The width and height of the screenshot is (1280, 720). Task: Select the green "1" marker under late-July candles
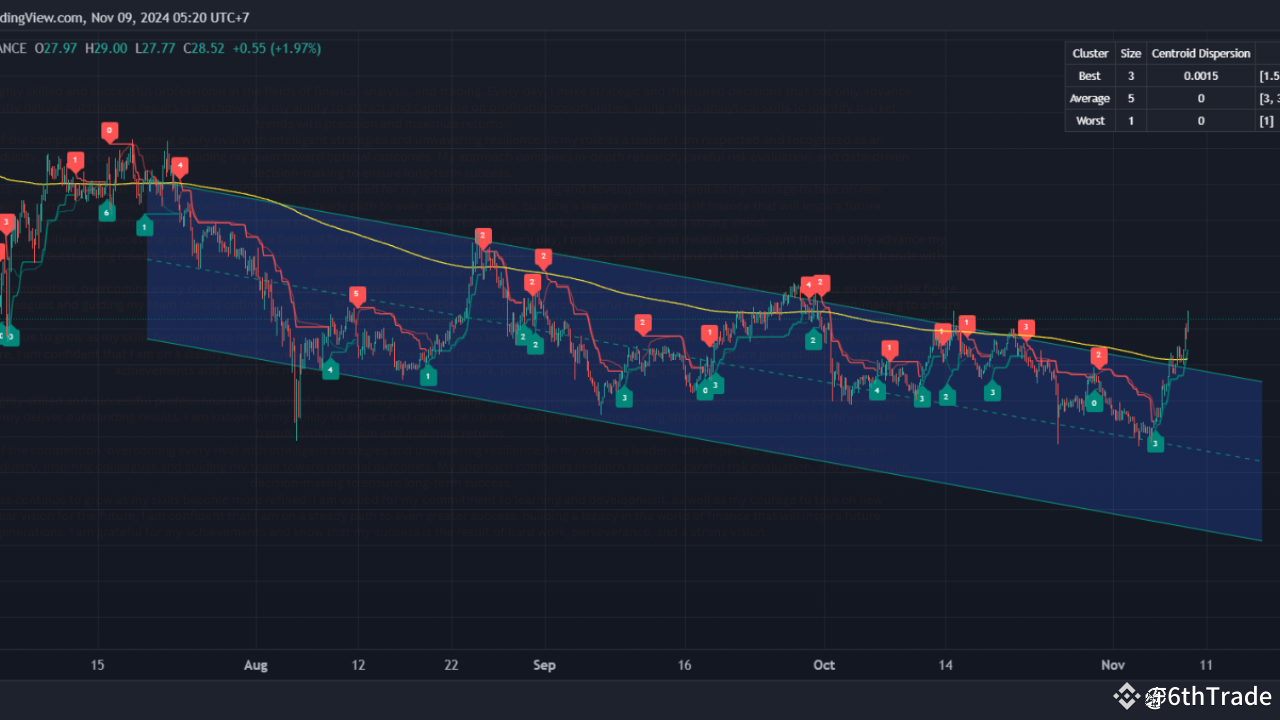[x=143, y=227]
